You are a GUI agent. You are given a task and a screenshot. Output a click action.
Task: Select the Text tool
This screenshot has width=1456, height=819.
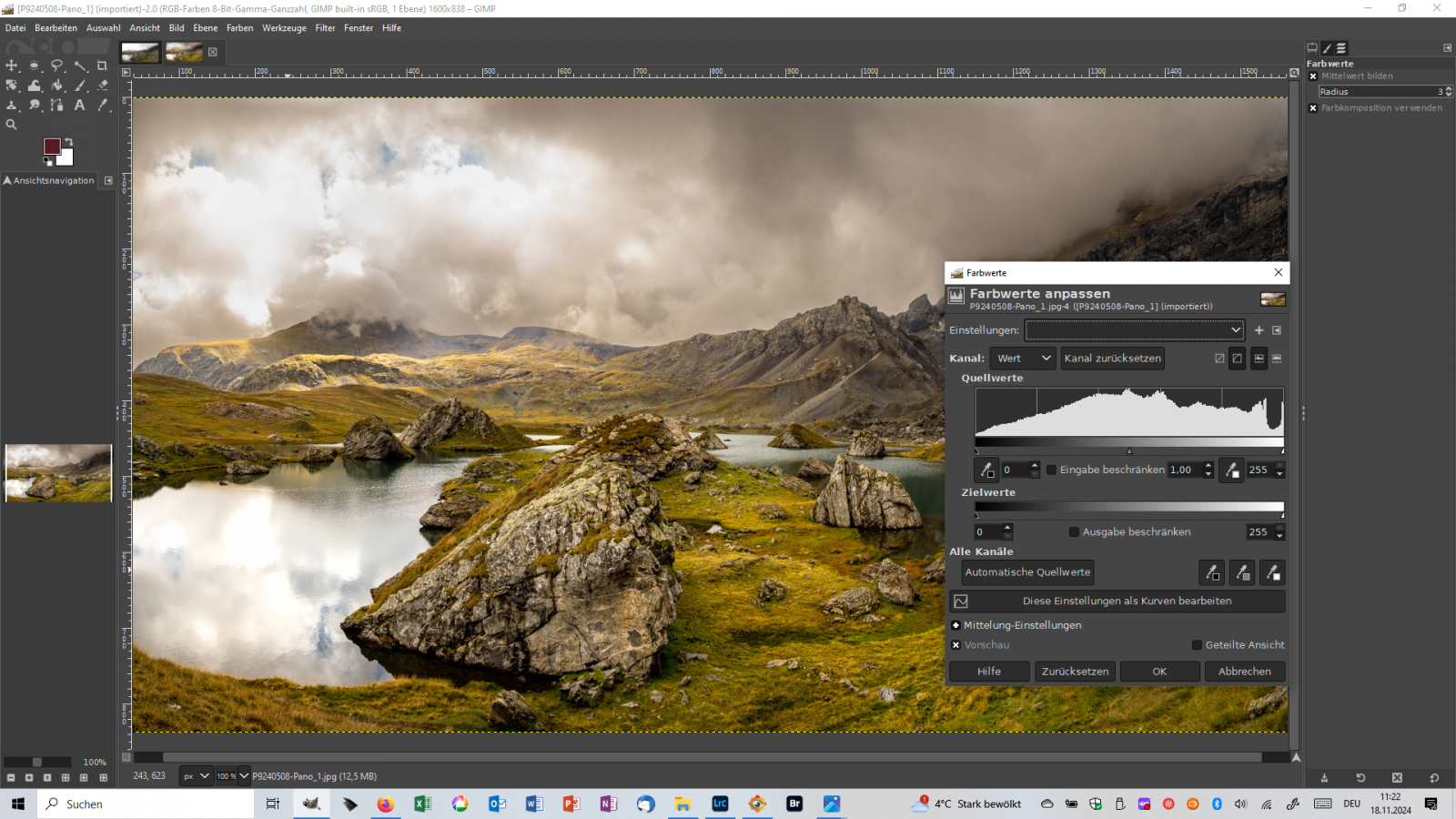(x=80, y=106)
